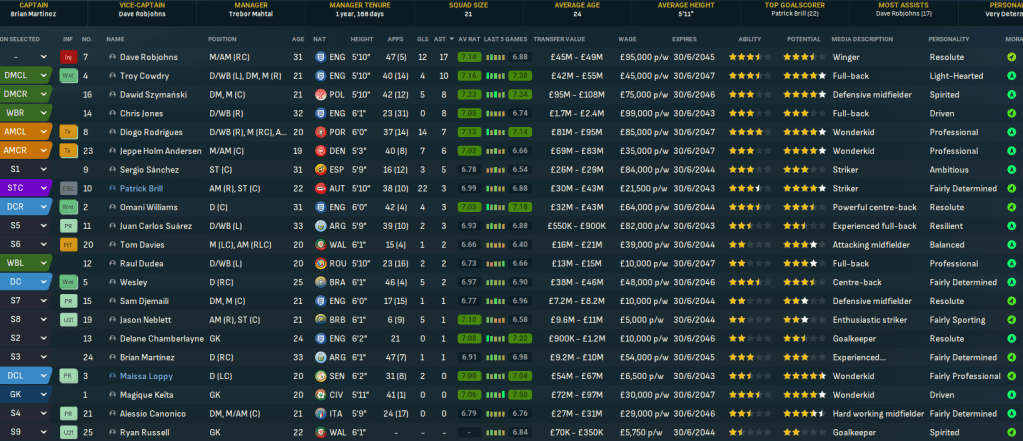
Task: Click the England flag icon for Chris Jones
Action: [320, 113]
